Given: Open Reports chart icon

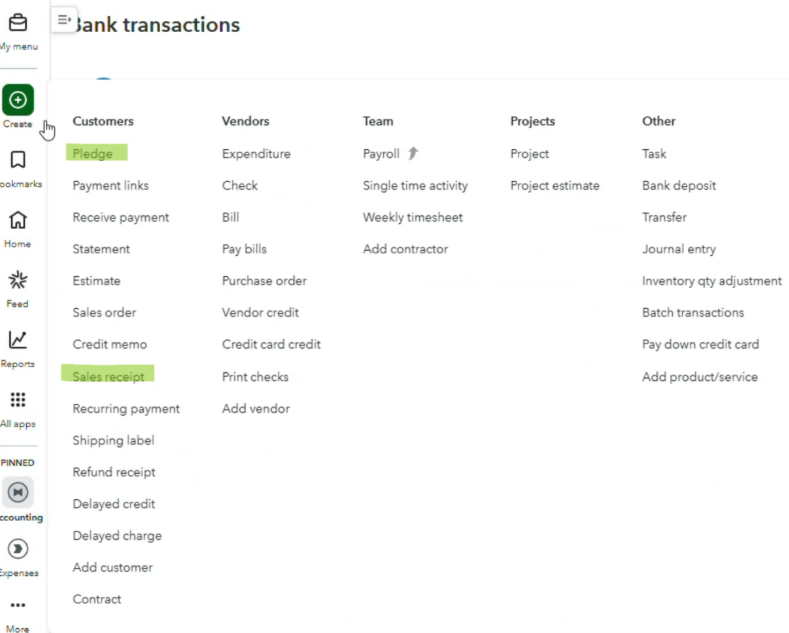Looking at the screenshot, I should (18, 340).
